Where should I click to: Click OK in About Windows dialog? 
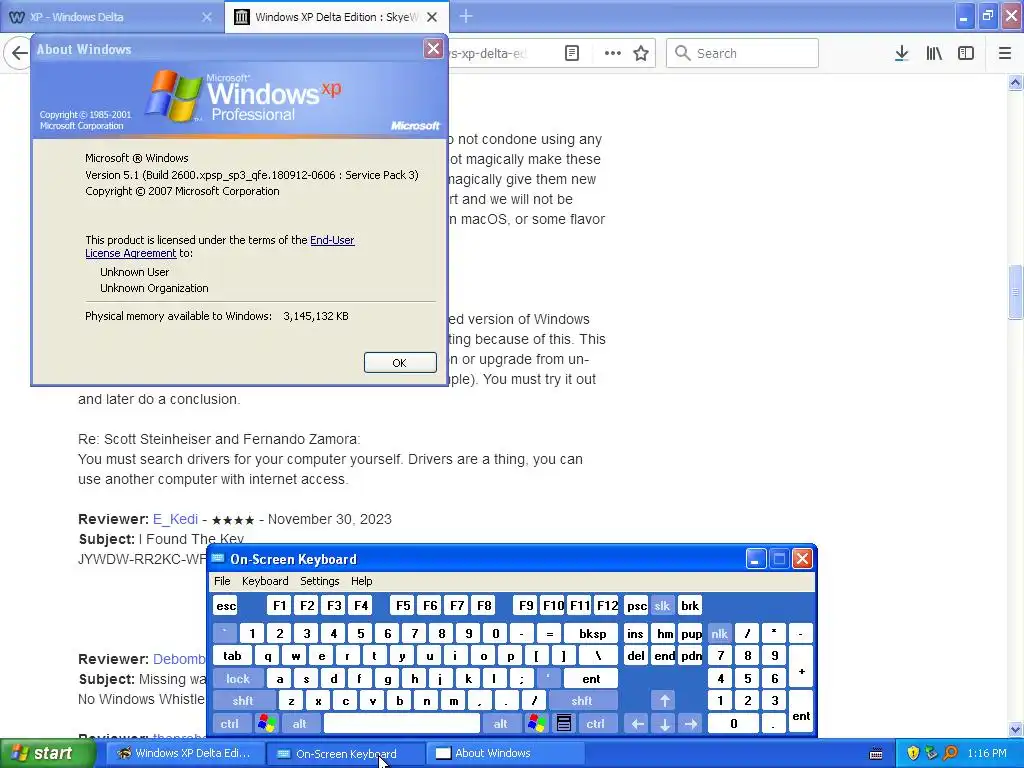click(400, 363)
